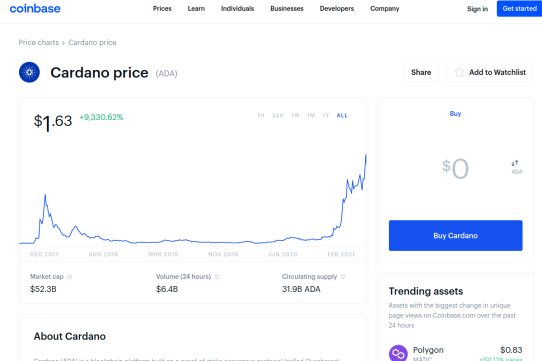This screenshot has width=542, height=361.
Task: Select the 1Y chart range
Action: (326, 115)
